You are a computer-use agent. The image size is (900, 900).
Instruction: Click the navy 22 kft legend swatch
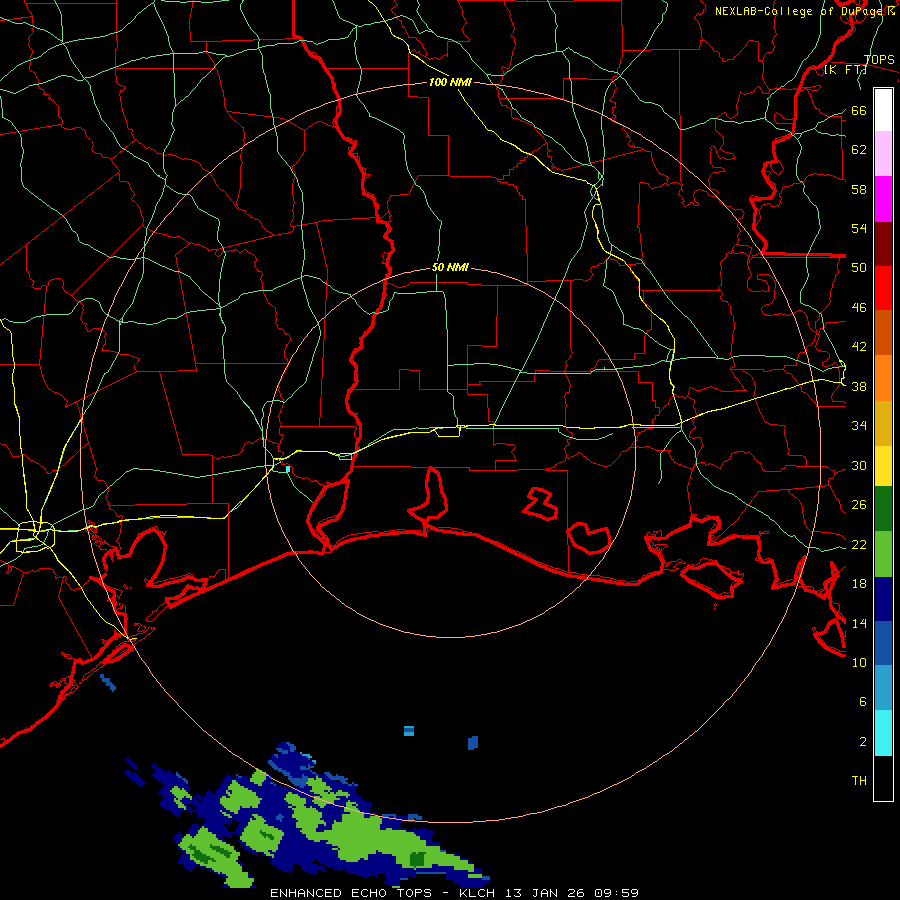883,599
